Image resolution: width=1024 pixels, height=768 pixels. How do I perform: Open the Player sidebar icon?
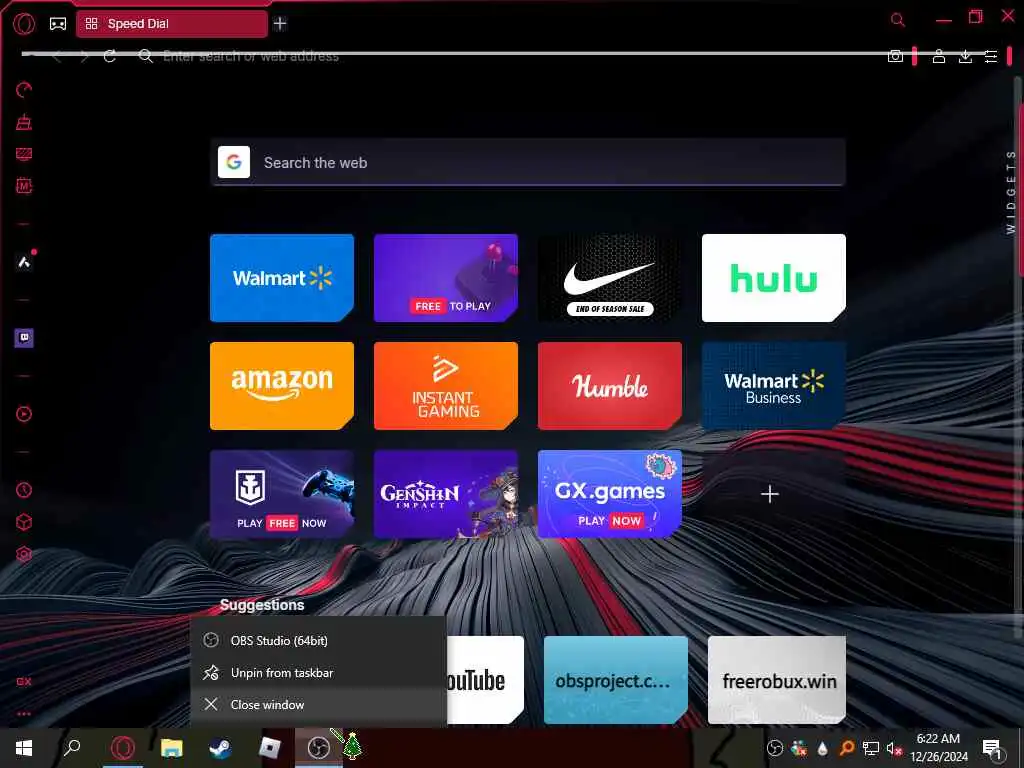pyautogui.click(x=24, y=414)
